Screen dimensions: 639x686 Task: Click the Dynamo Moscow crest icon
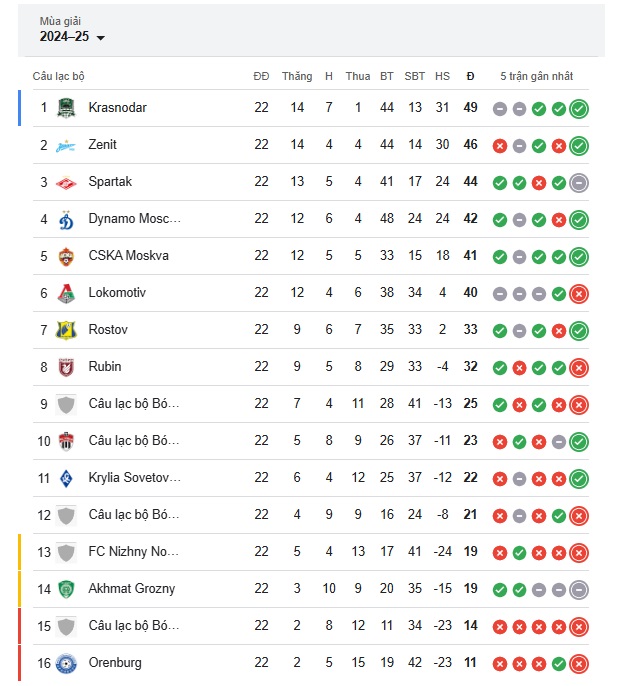click(x=66, y=220)
